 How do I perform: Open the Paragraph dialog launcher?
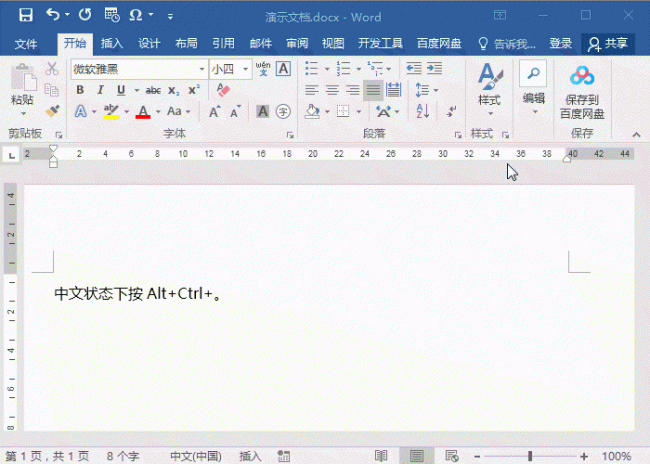[x=458, y=135]
